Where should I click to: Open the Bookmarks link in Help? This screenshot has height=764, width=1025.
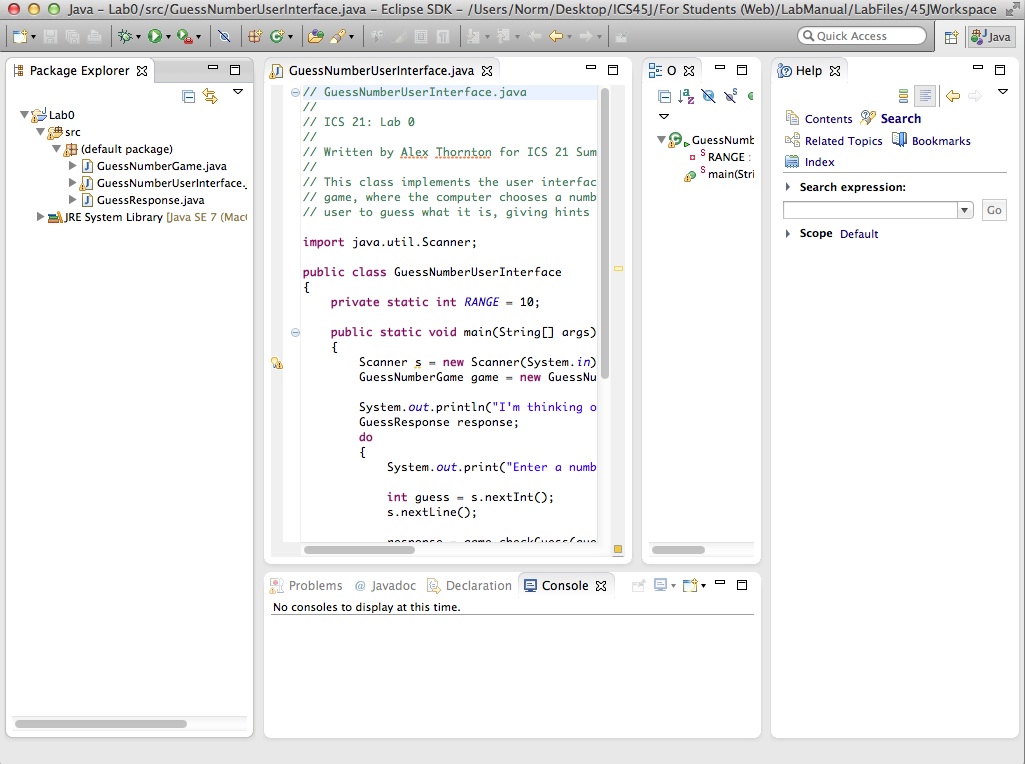(x=940, y=141)
